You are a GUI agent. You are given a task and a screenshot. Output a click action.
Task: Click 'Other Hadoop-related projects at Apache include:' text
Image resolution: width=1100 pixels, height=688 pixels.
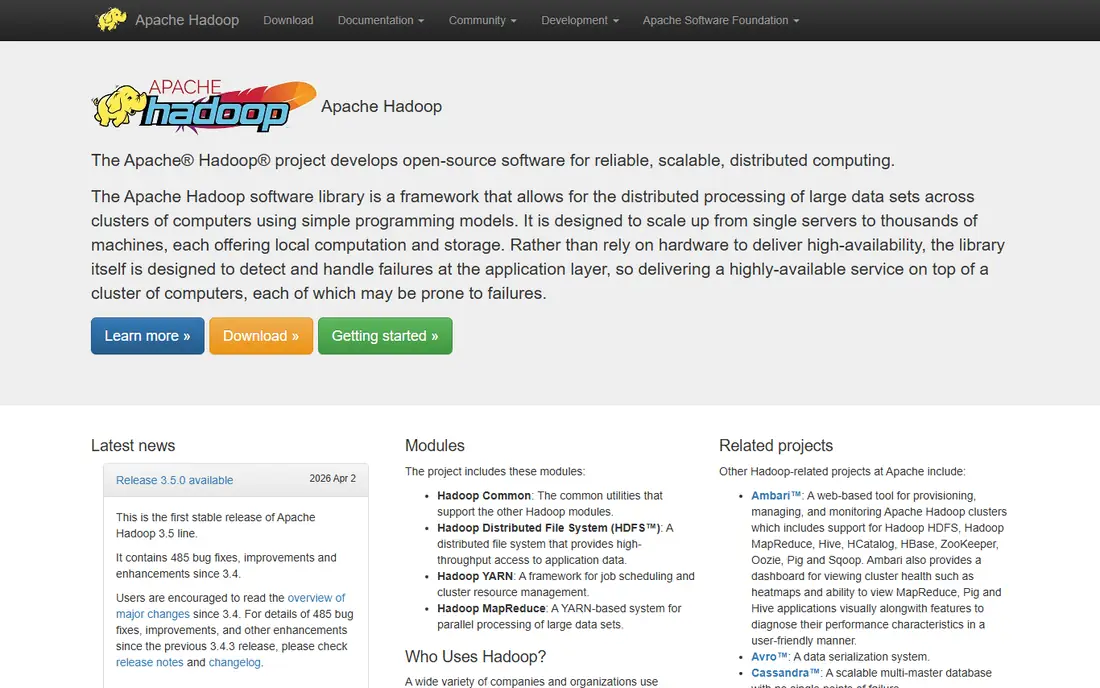coord(842,472)
